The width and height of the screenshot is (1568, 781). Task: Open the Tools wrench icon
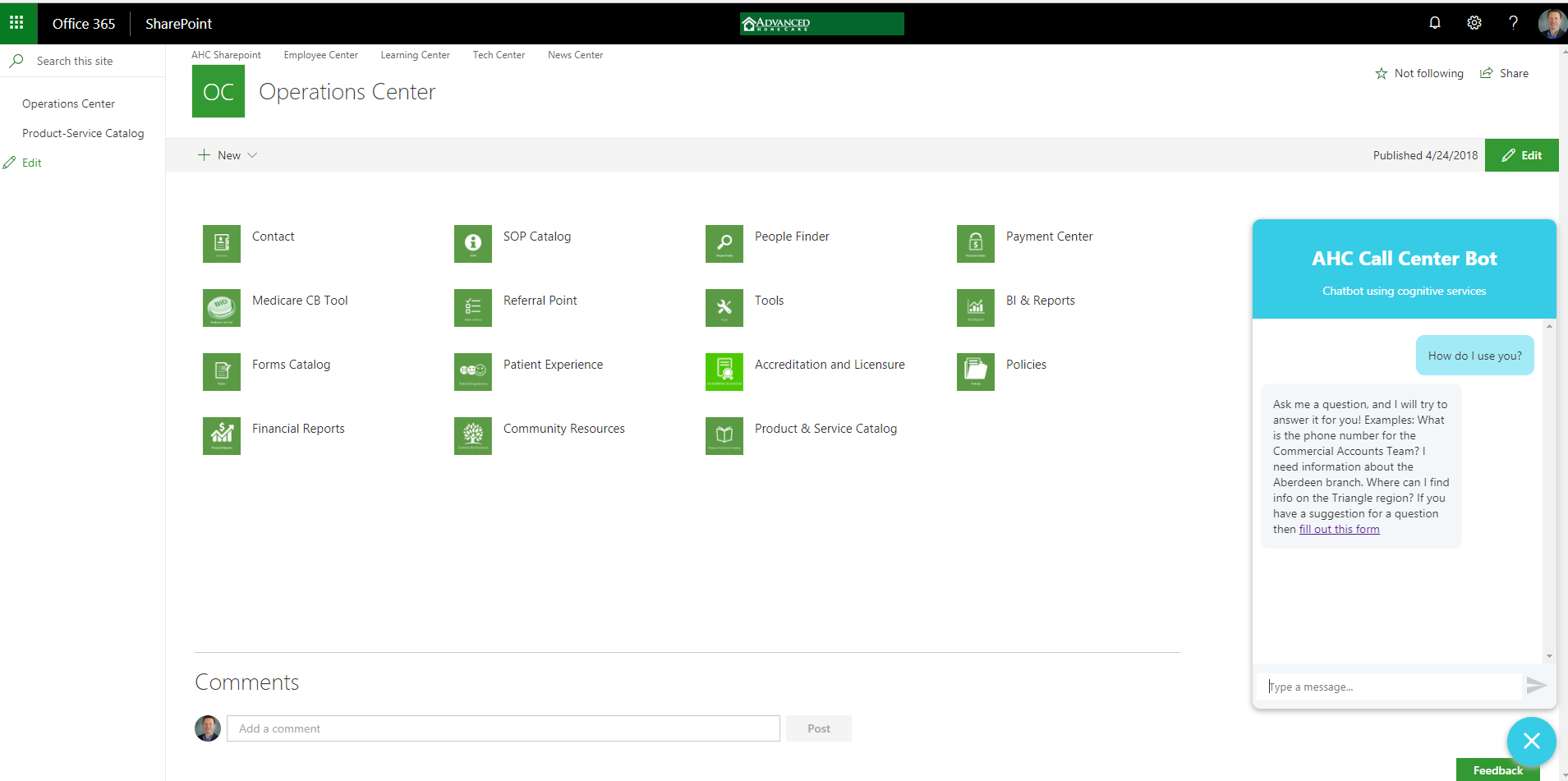coord(724,307)
